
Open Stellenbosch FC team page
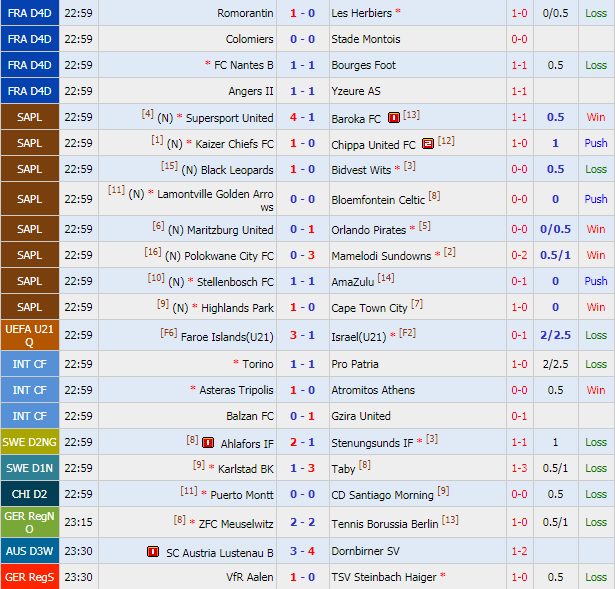(x=235, y=282)
